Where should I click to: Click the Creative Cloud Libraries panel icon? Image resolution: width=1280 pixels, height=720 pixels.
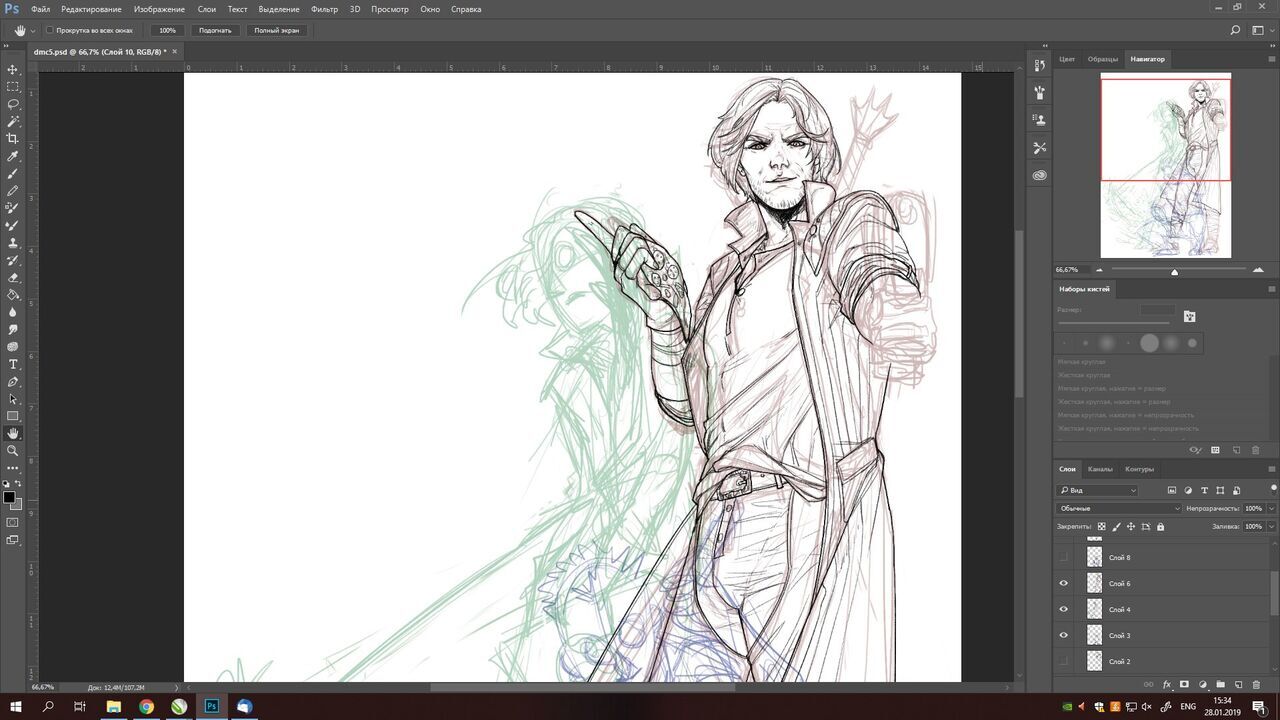click(1040, 175)
